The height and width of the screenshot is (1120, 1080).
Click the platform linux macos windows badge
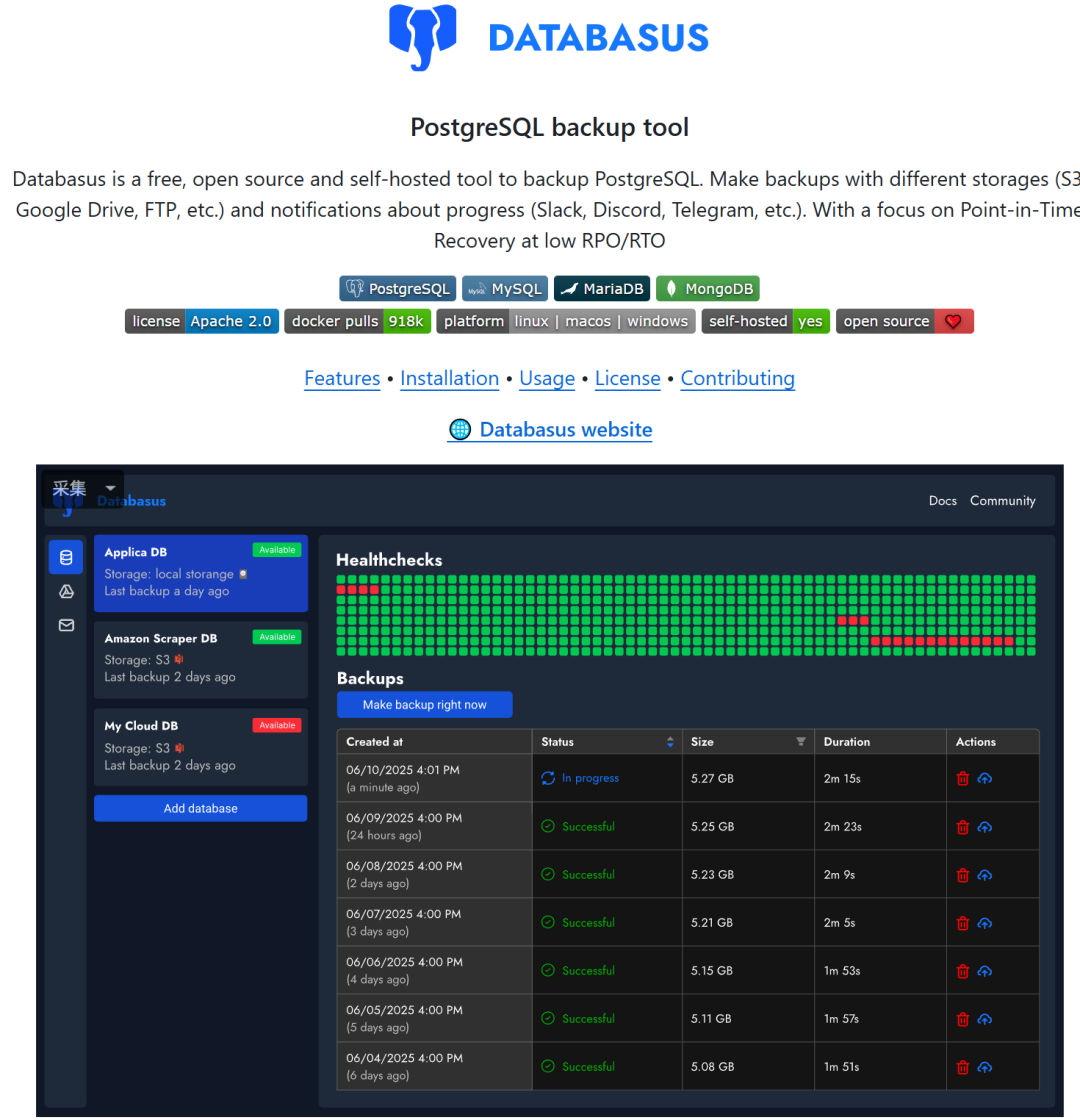566,321
